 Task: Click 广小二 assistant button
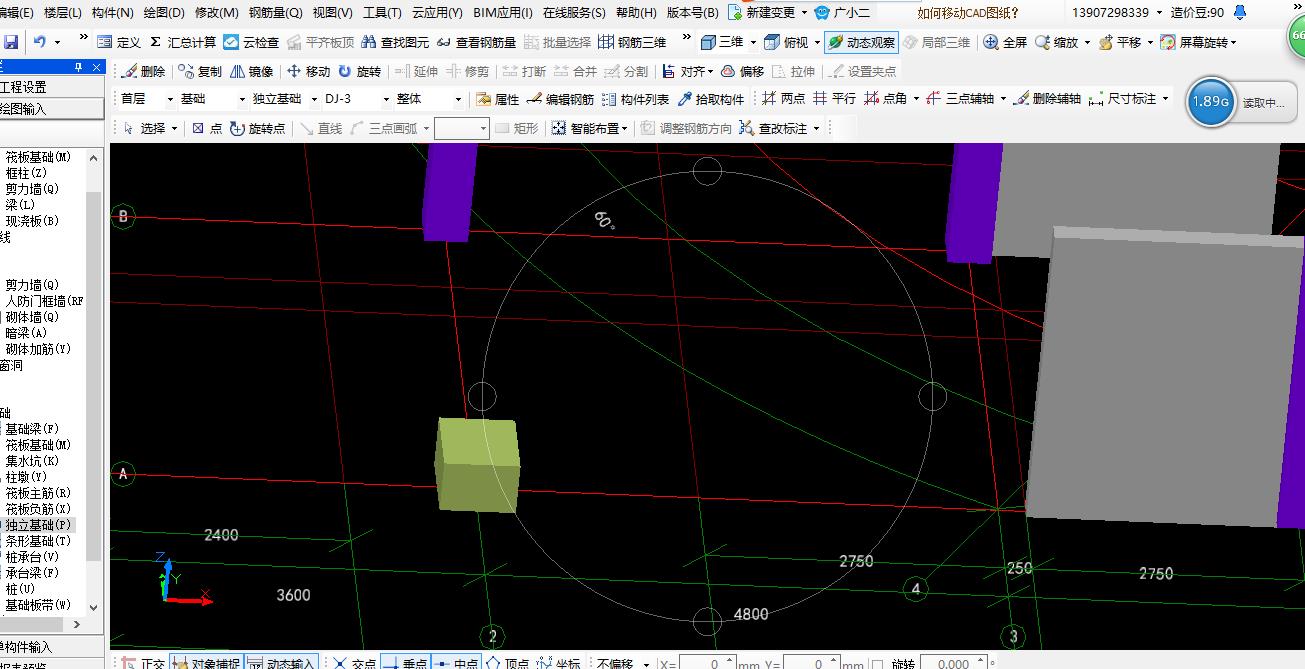(x=843, y=13)
